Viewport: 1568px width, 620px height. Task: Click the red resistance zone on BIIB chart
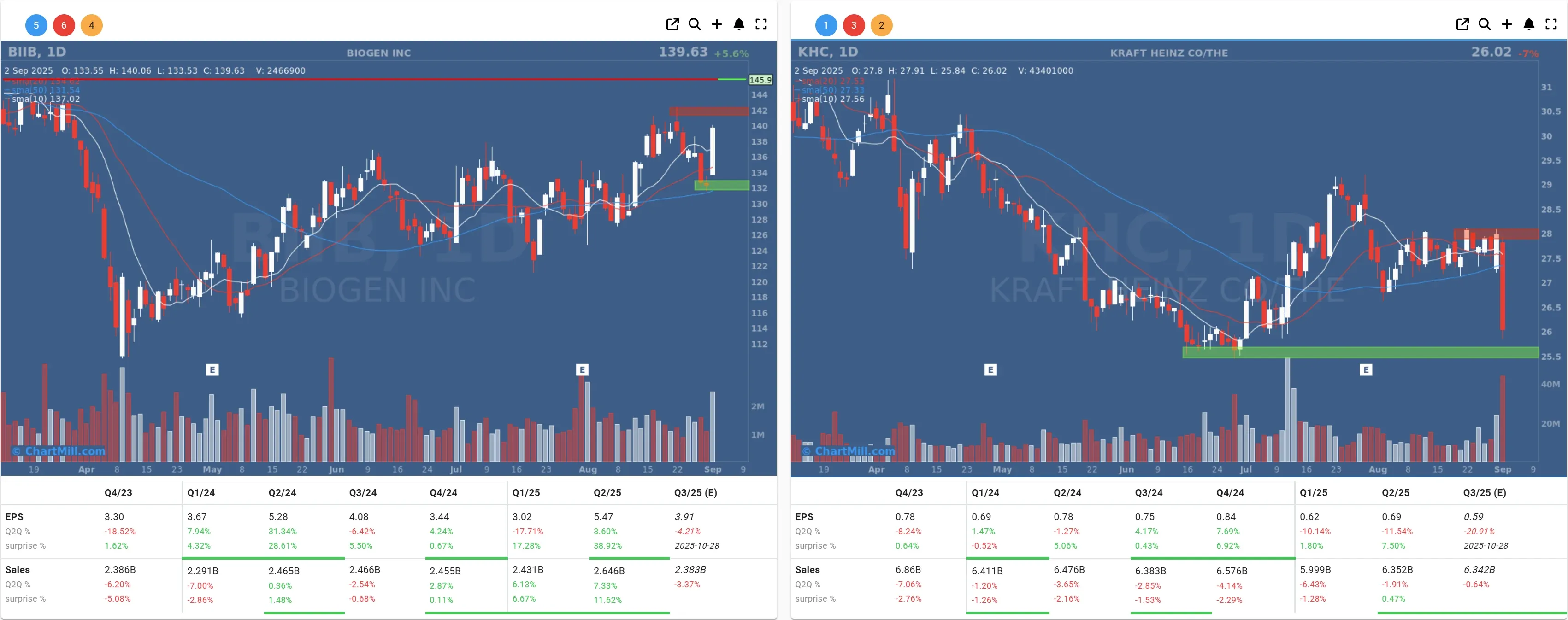(709, 111)
